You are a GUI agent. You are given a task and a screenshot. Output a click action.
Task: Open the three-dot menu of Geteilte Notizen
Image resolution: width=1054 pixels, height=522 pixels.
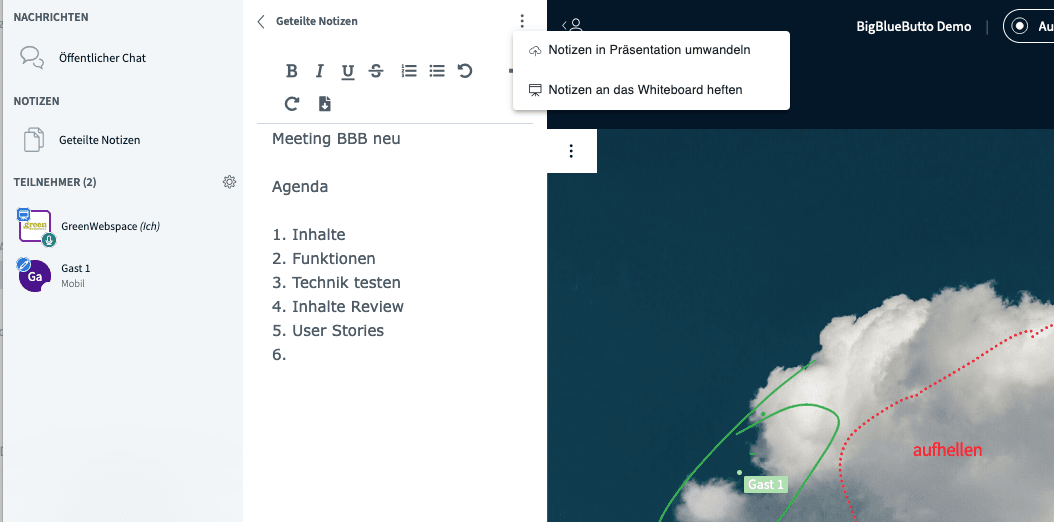tap(522, 21)
